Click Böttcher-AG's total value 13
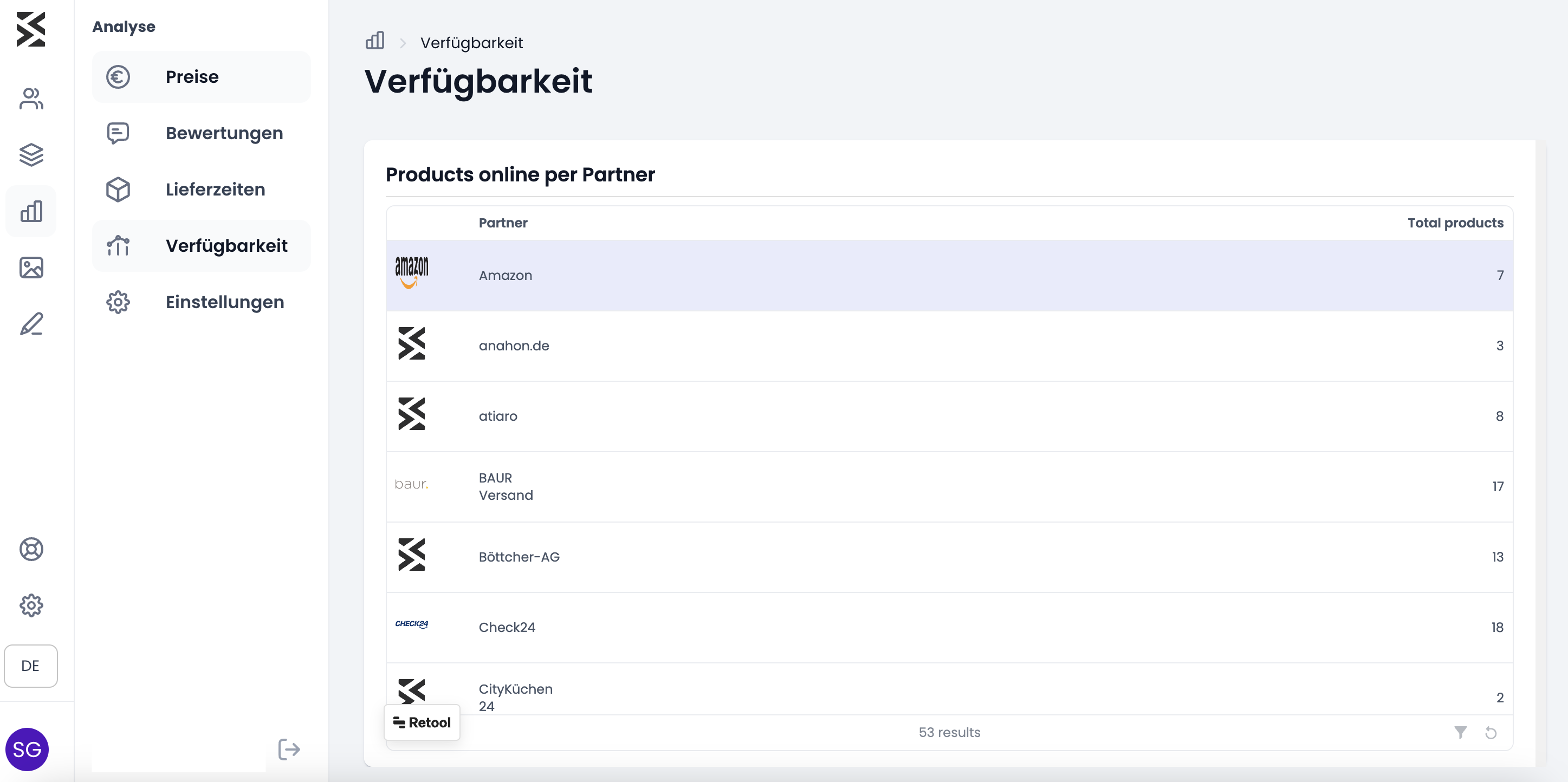1568x782 pixels. (x=1498, y=557)
